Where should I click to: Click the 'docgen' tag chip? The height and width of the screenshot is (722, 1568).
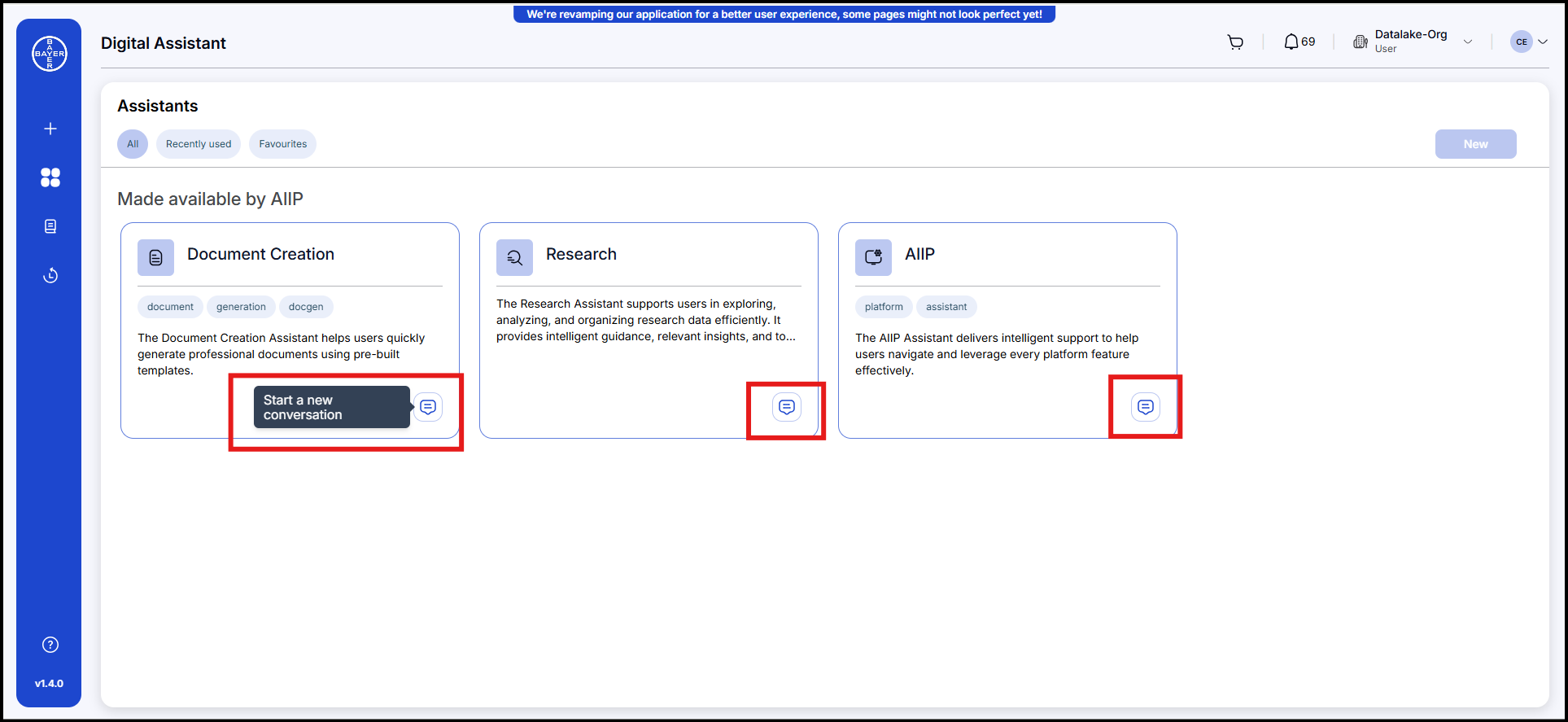[x=306, y=307]
